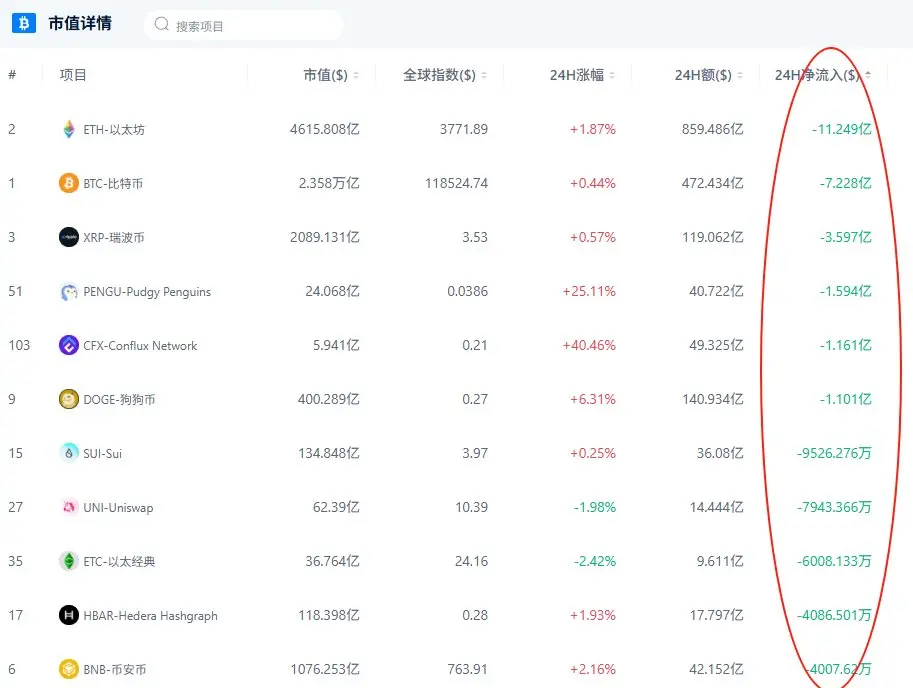
Task: Click the SUI coin icon
Action: coord(69,453)
